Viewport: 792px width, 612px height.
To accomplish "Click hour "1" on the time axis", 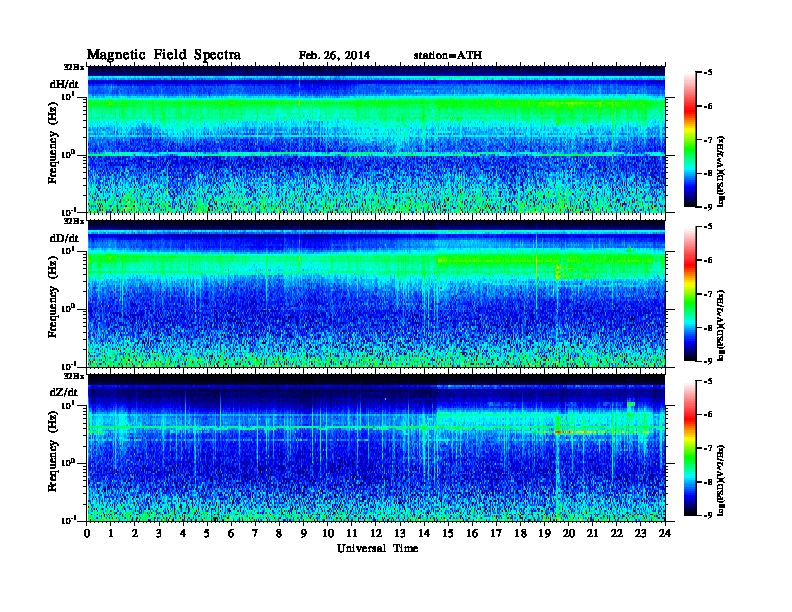I will 111,533.
